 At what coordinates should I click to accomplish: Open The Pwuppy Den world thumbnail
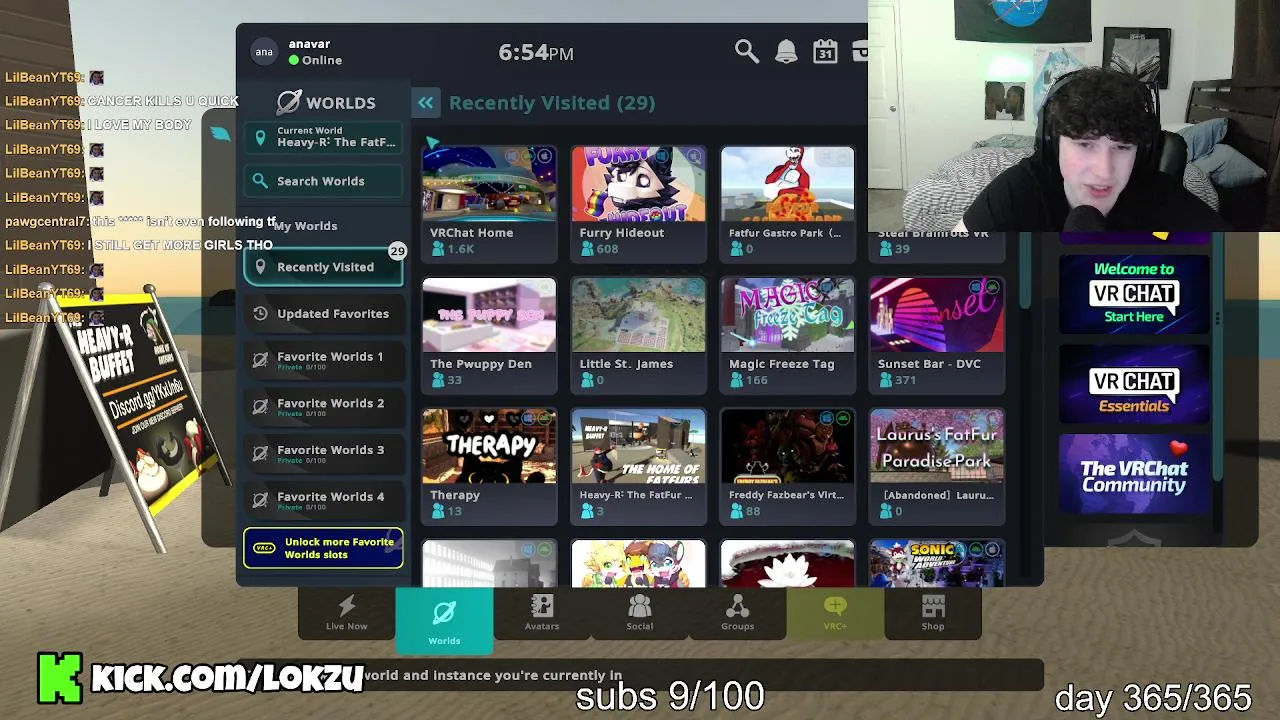[x=489, y=315]
